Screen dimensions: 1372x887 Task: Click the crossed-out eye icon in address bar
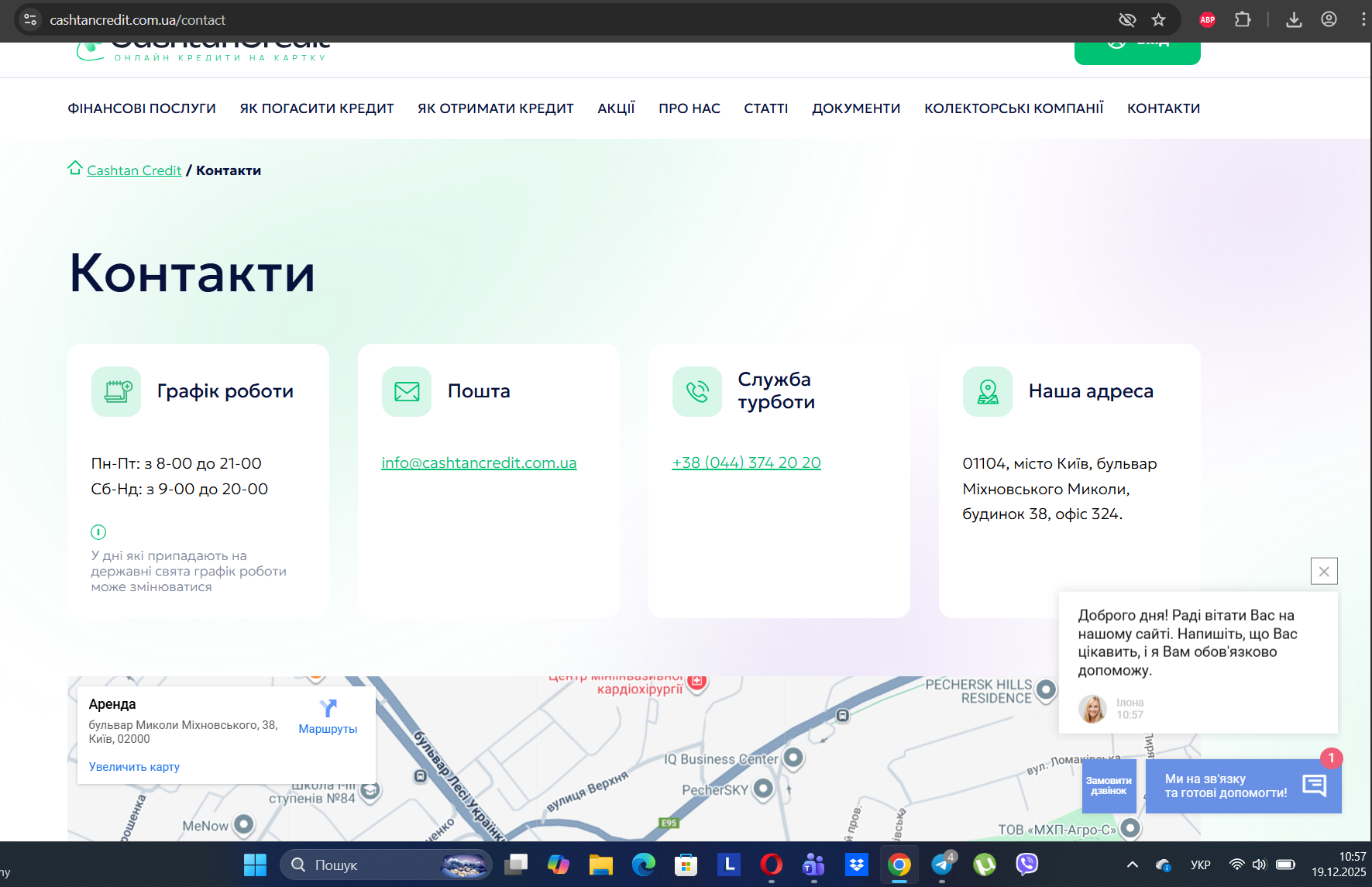[x=1127, y=19]
